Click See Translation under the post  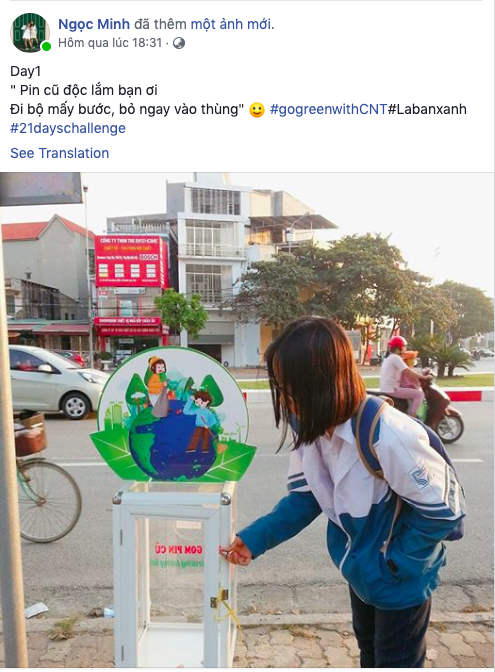[60, 153]
